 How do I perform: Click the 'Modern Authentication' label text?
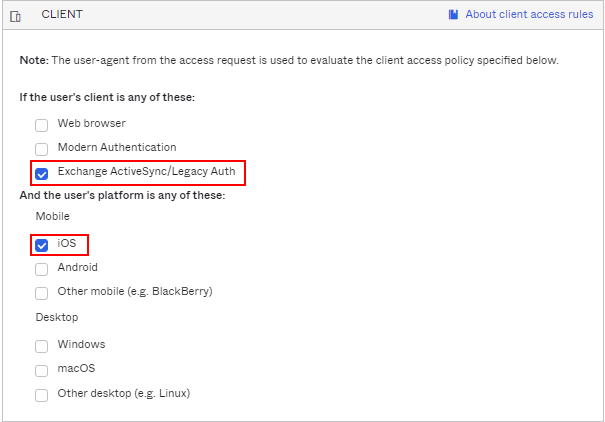coord(116,147)
